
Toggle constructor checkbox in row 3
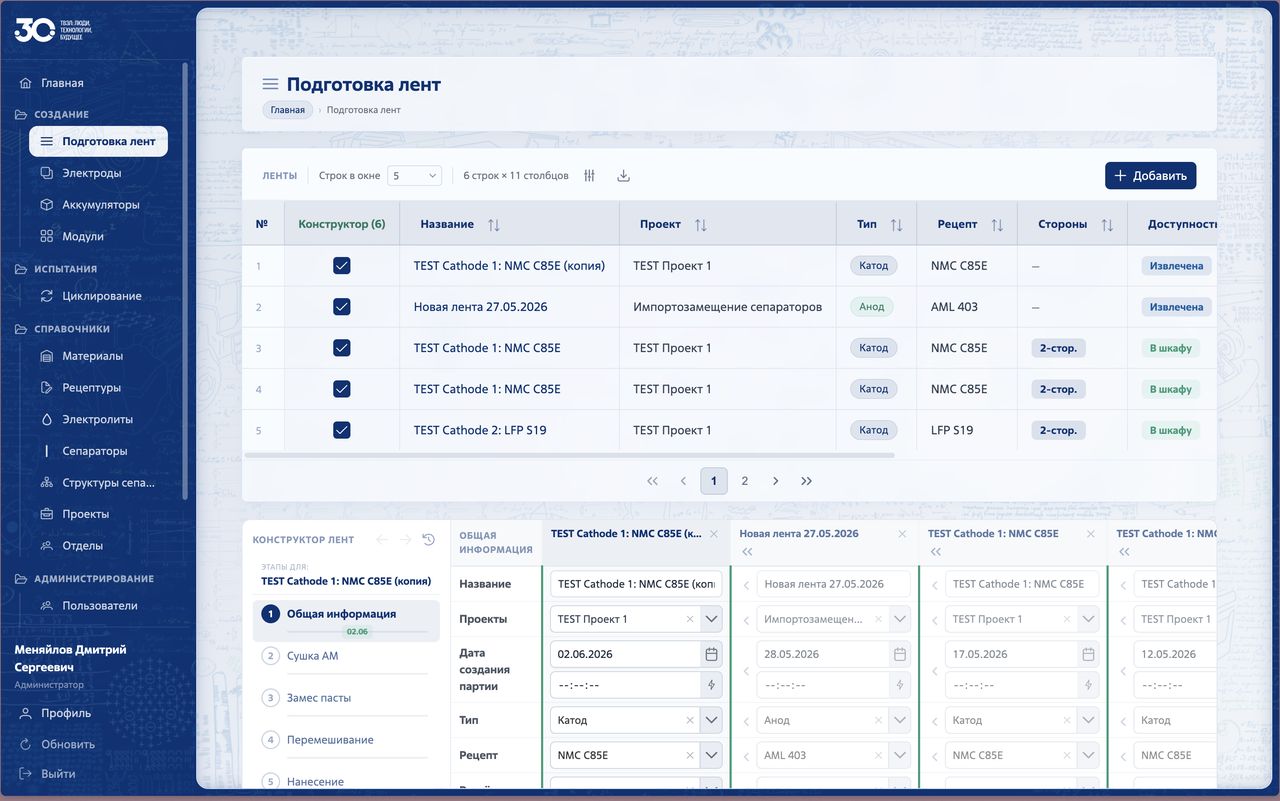[x=342, y=348]
